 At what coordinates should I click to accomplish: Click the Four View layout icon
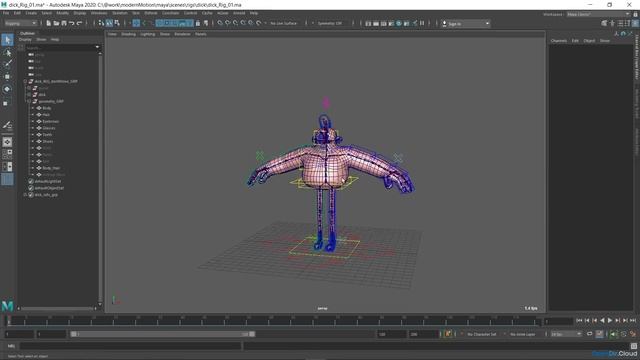pyautogui.click(x=7, y=154)
